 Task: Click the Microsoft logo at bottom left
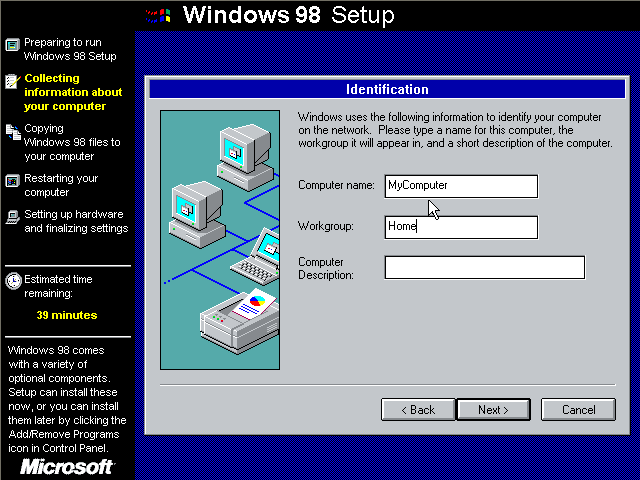tap(67, 466)
